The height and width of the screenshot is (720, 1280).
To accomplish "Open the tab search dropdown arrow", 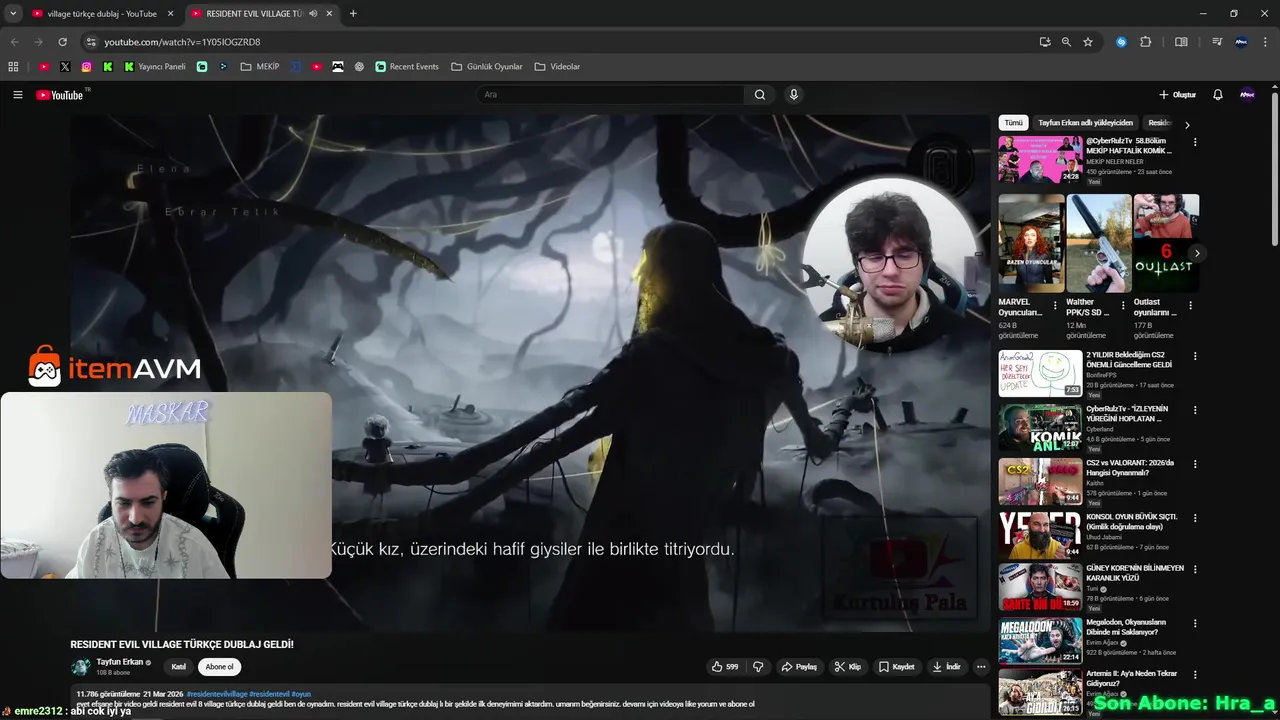I will tap(13, 14).
